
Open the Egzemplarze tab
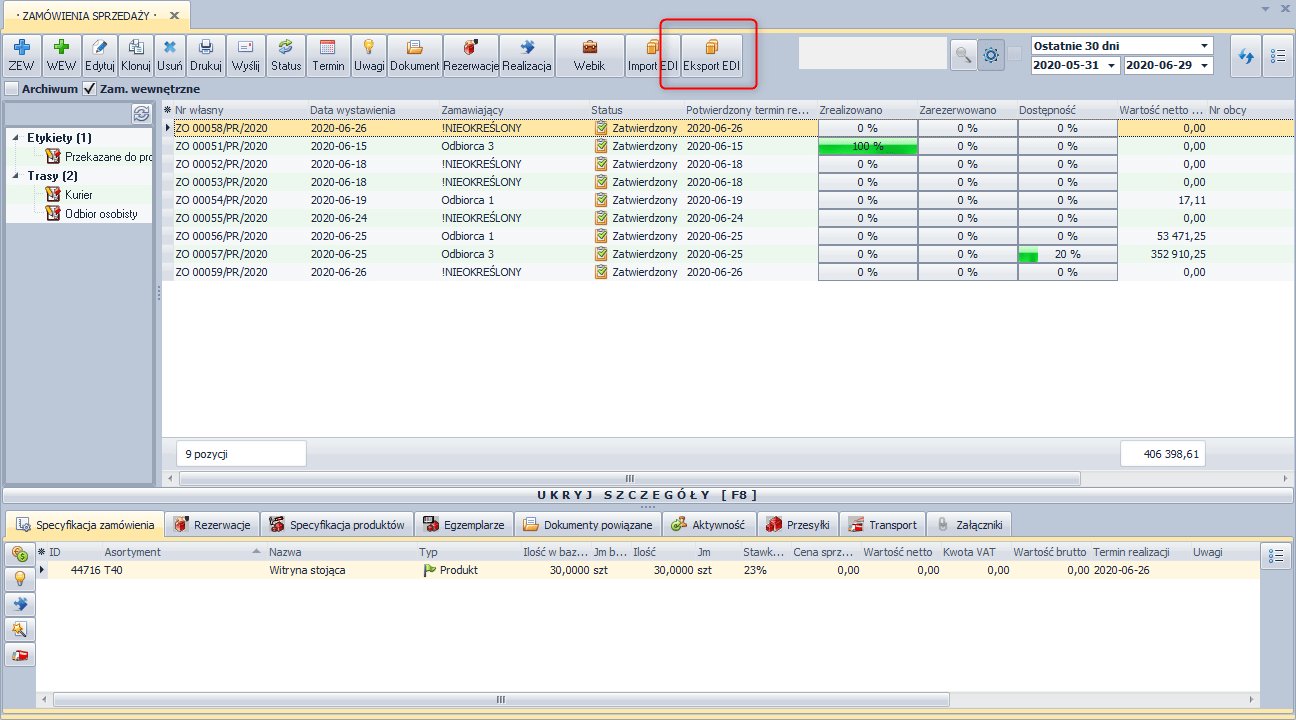[x=464, y=524]
